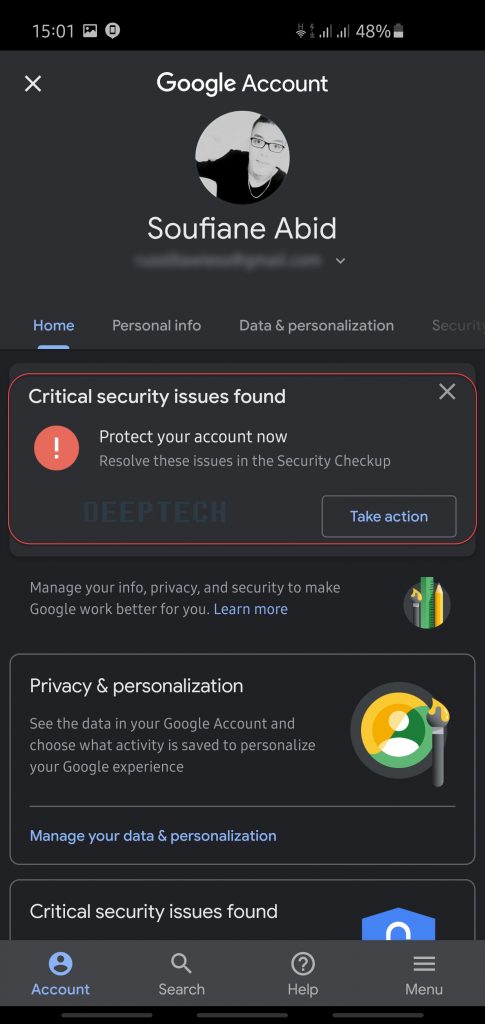Tap the profile picture avatar
The width and height of the screenshot is (485, 1024).
[242, 157]
